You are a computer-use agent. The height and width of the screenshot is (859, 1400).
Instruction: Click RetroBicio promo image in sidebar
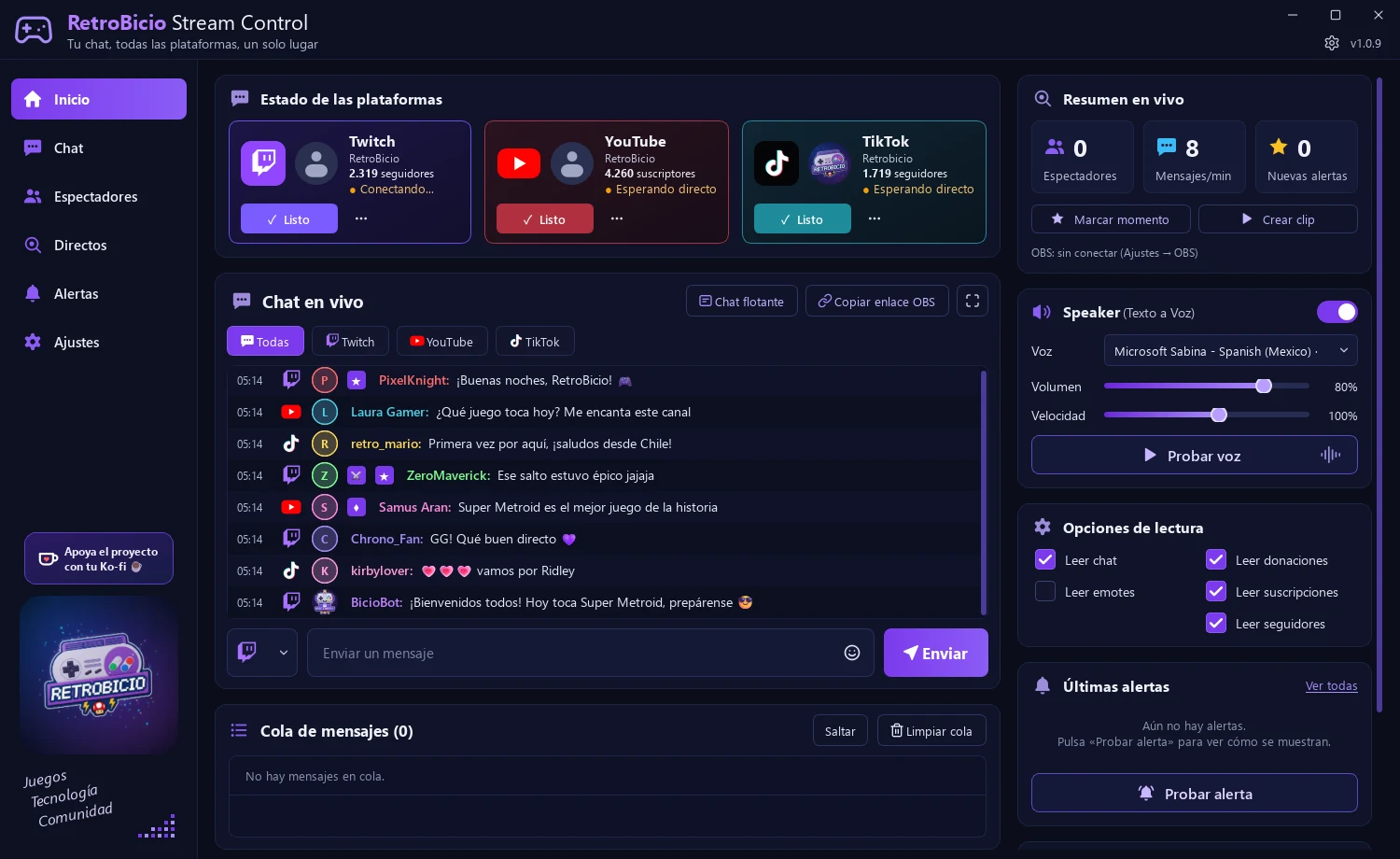coord(99,675)
